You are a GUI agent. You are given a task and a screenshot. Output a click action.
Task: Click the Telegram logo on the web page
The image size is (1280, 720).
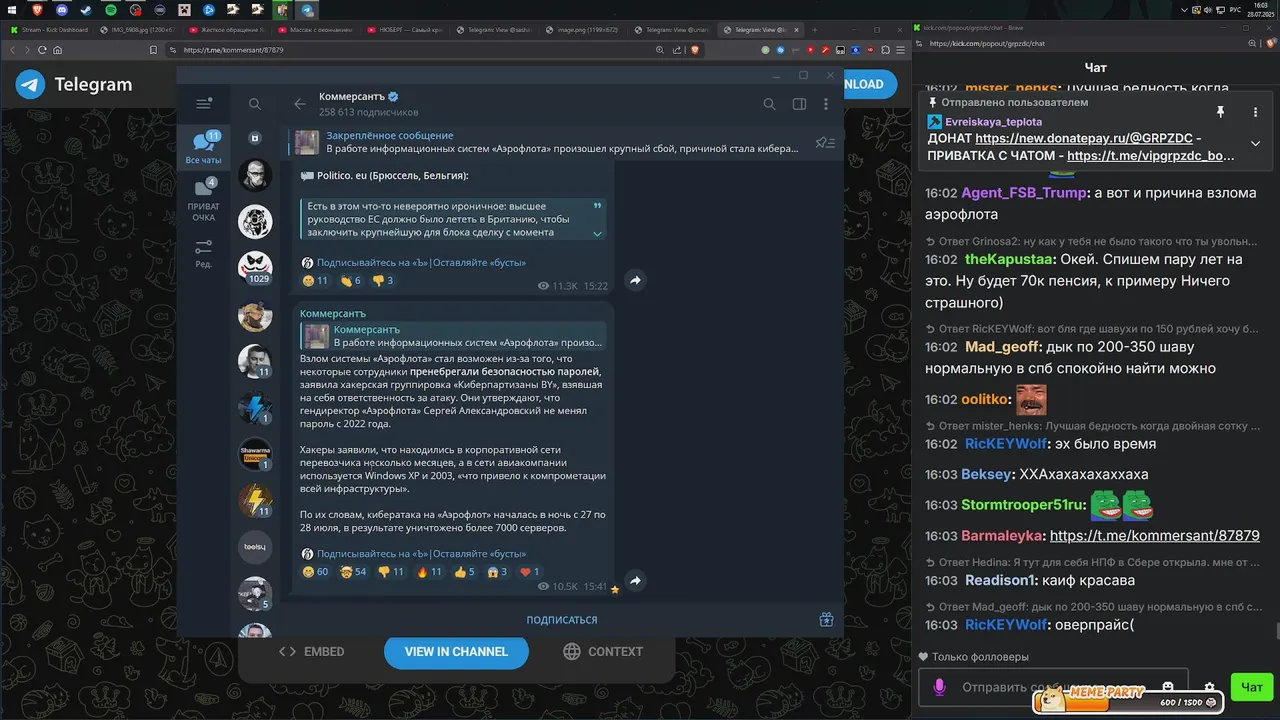pyautogui.click(x=74, y=85)
